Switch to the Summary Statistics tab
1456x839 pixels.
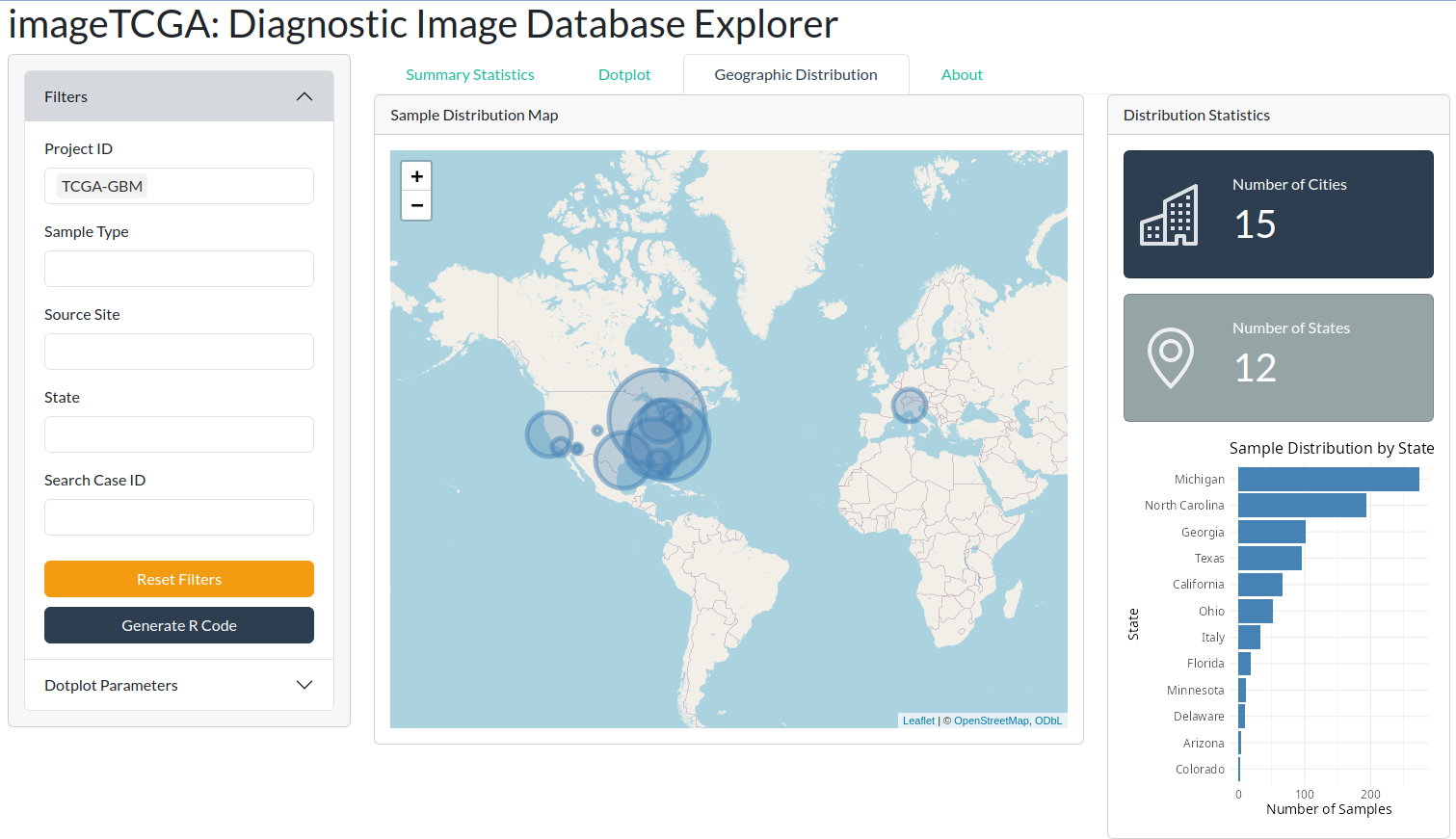click(469, 75)
